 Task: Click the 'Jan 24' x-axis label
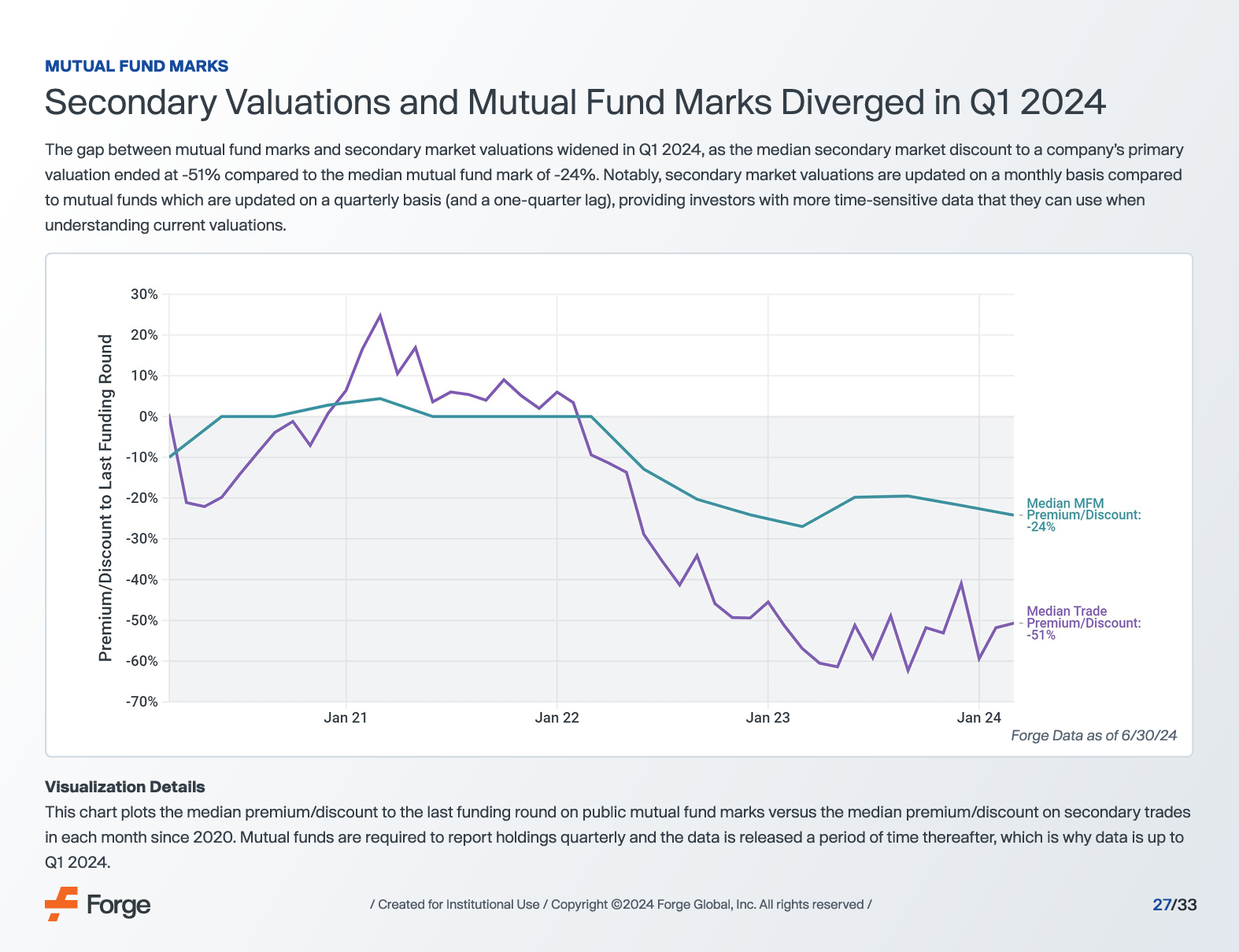979,718
